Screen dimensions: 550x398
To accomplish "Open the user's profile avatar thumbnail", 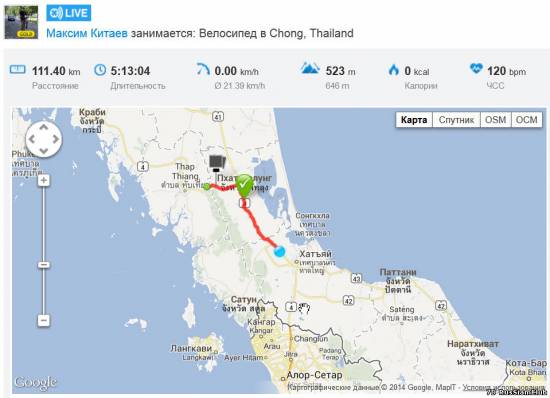I will (21, 22).
